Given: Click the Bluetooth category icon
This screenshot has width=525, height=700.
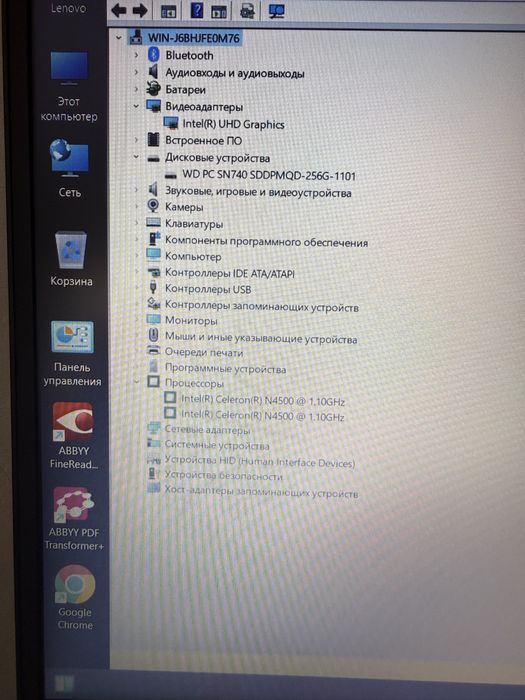Looking at the screenshot, I should point(154,55).
